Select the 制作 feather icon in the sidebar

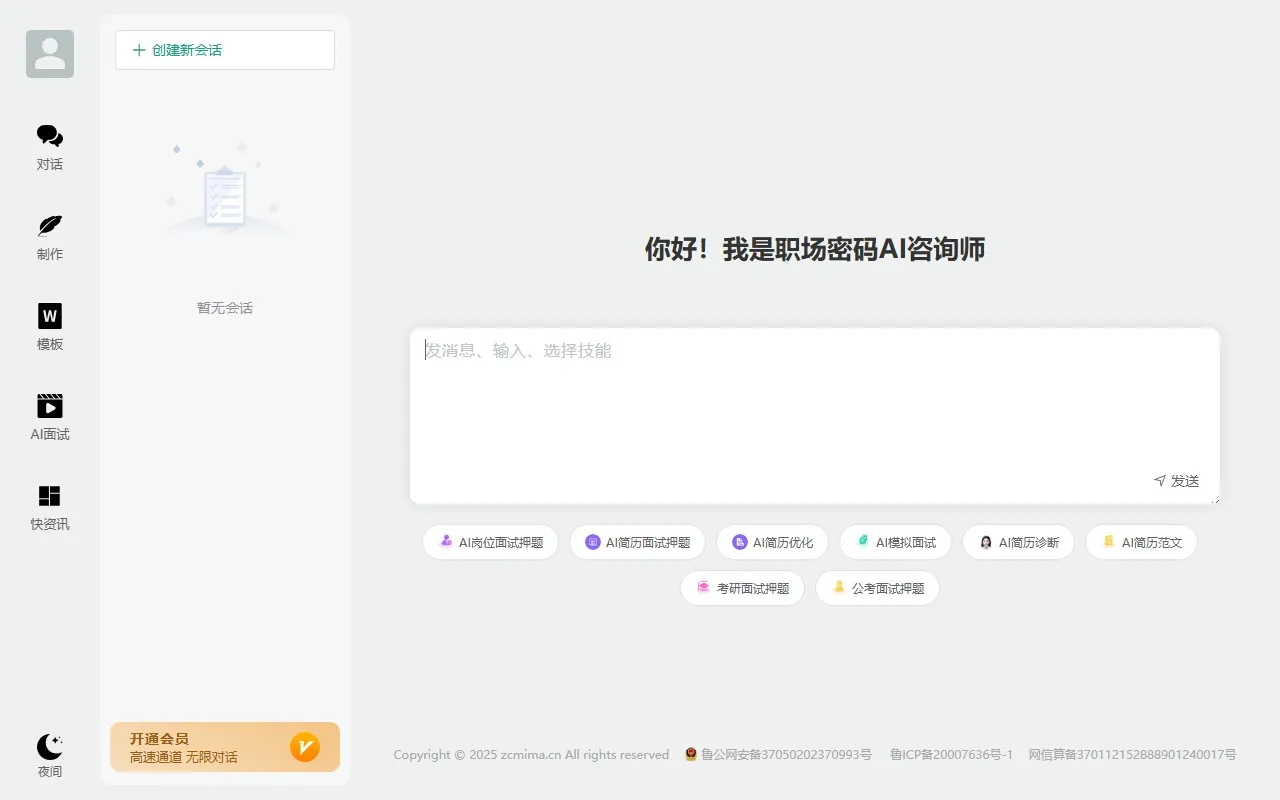tap(49, 236)
